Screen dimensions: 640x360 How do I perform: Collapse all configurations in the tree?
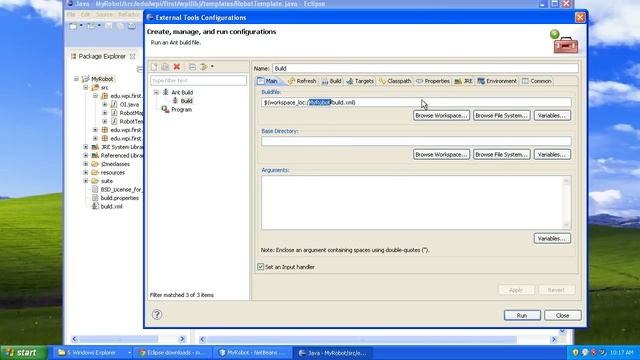192,67
